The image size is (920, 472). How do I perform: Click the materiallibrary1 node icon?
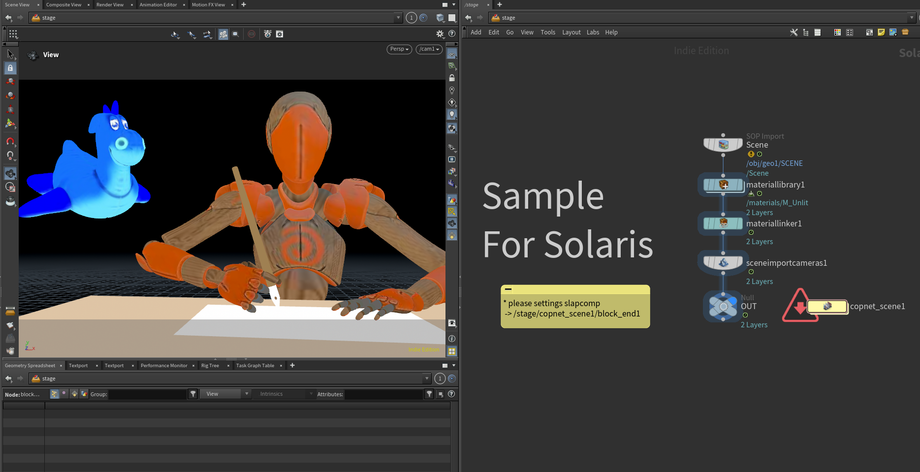723,185
